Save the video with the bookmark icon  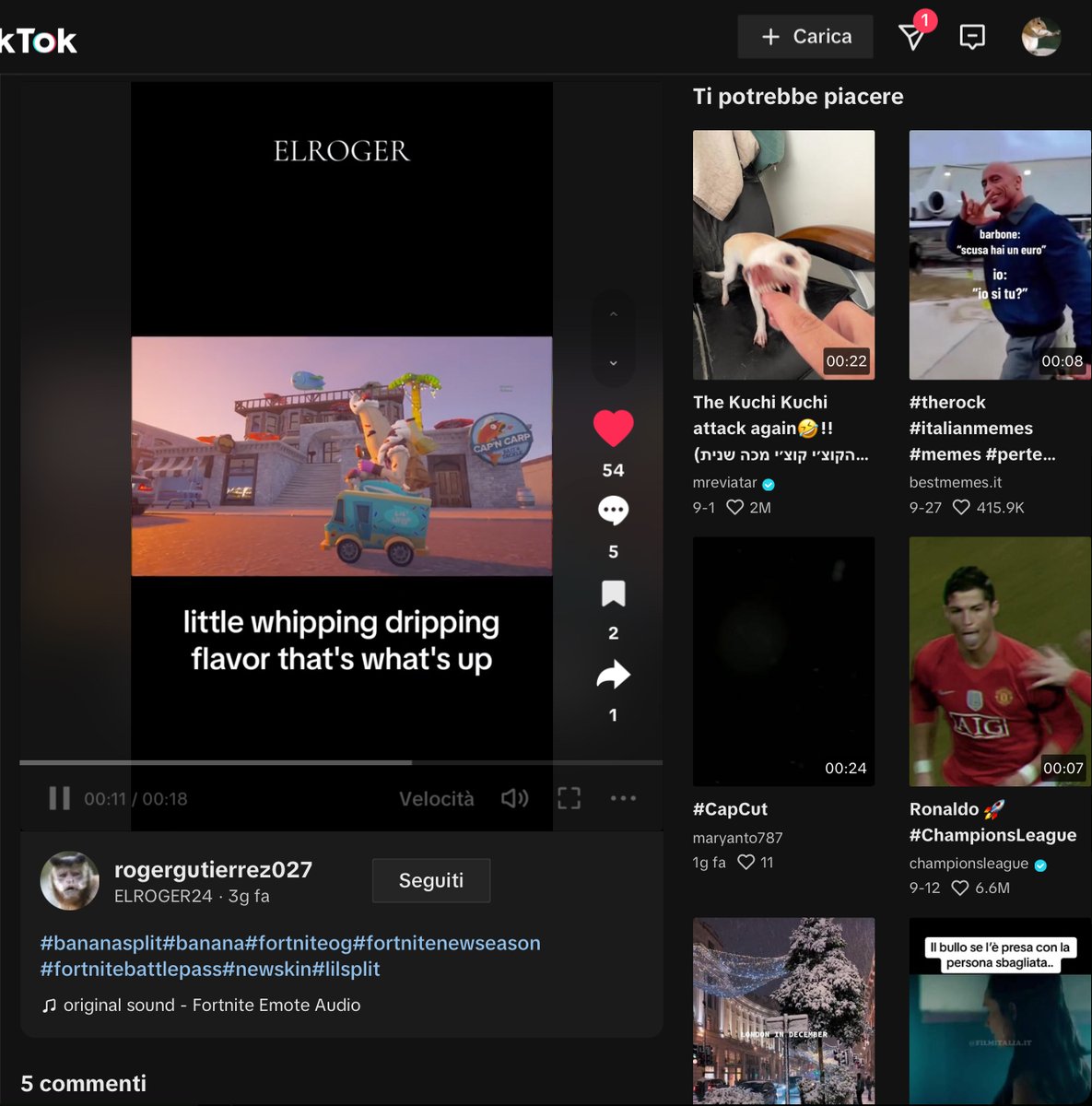tap(614, 593)
